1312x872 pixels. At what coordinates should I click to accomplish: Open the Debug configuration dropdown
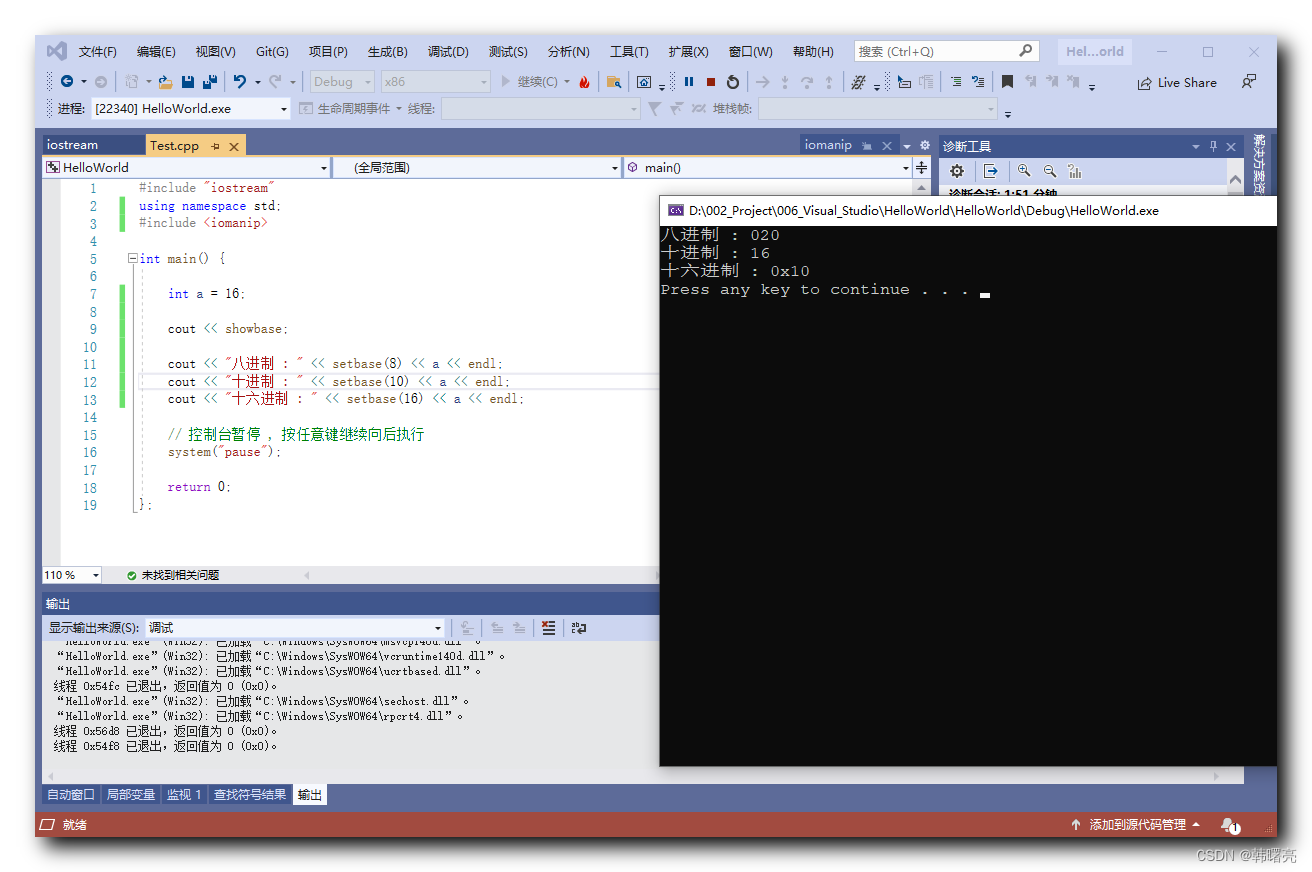[341, 81]
